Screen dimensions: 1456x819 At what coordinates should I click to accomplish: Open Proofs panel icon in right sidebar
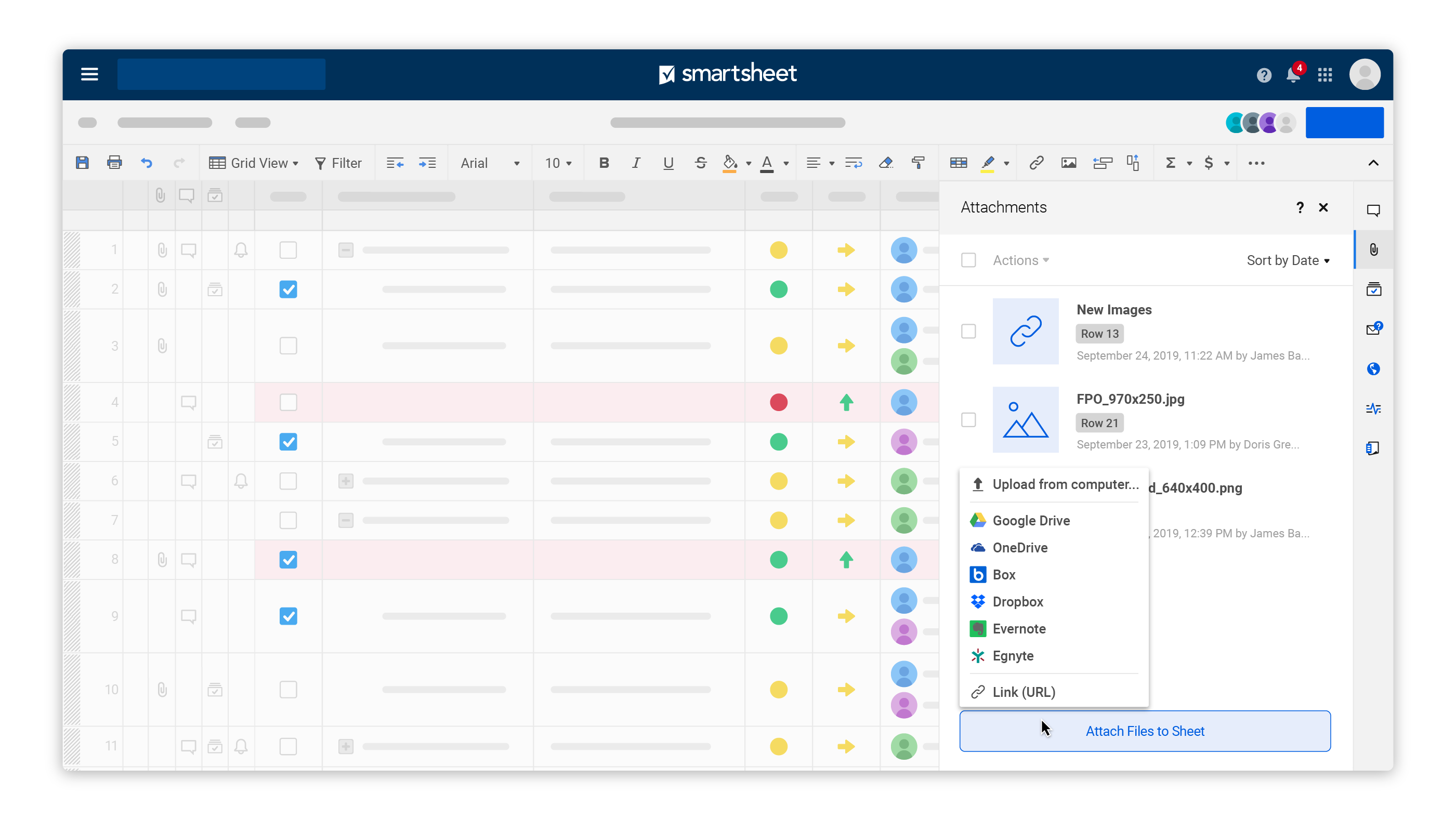1373,289
